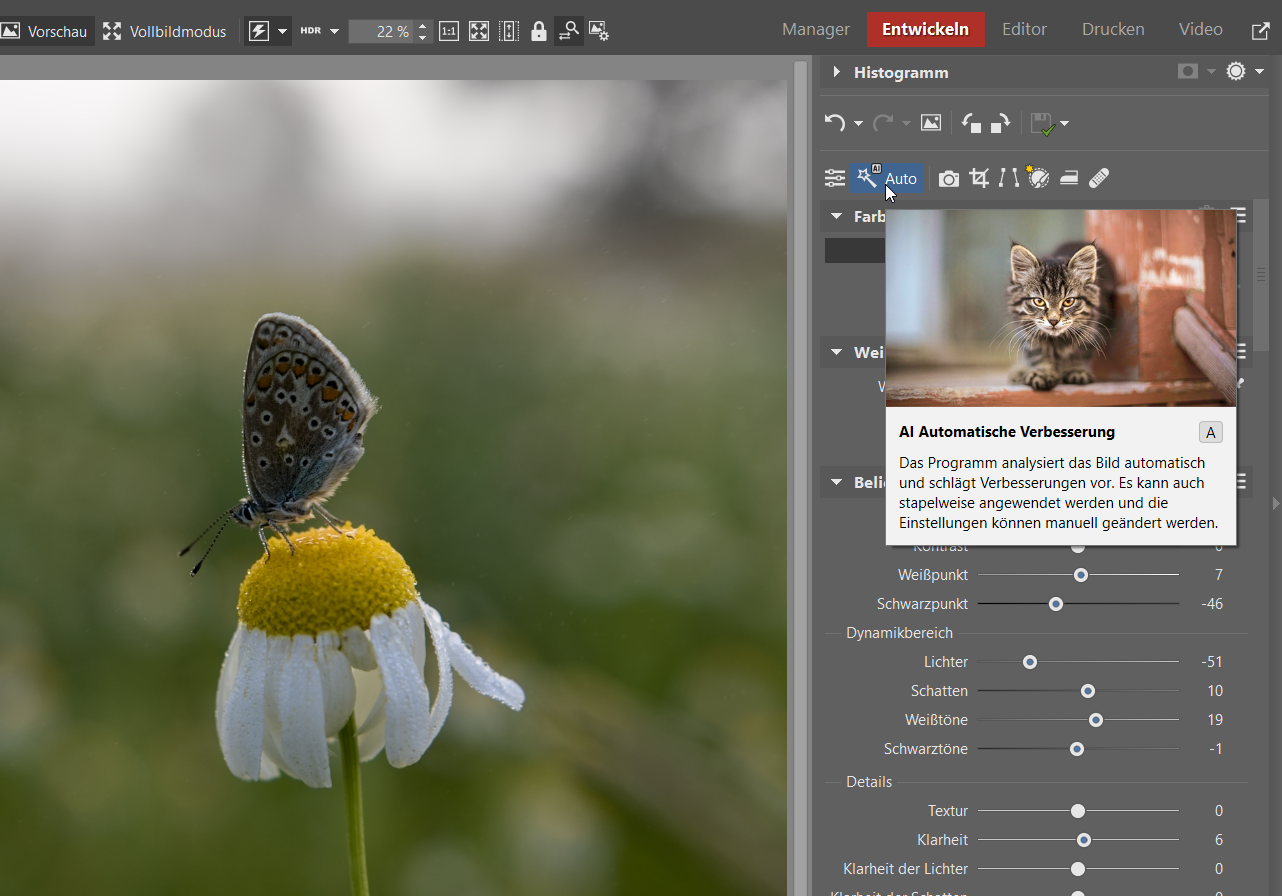Open the retouching band-aid tool

(1098, 178)
